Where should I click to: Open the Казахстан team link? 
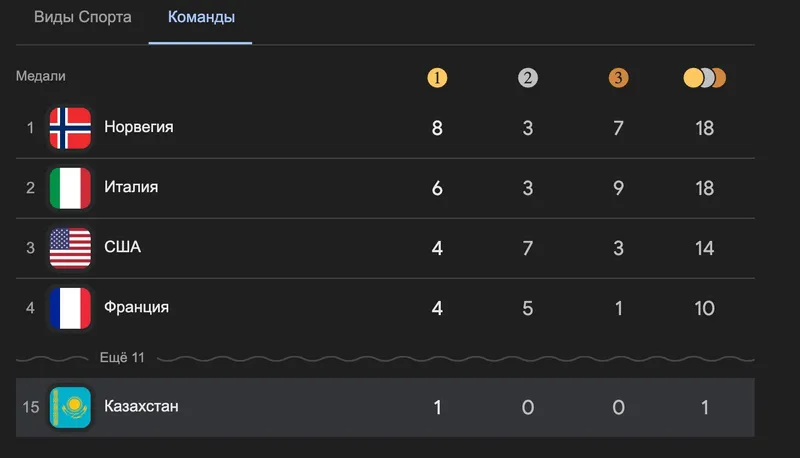[141, 407]
